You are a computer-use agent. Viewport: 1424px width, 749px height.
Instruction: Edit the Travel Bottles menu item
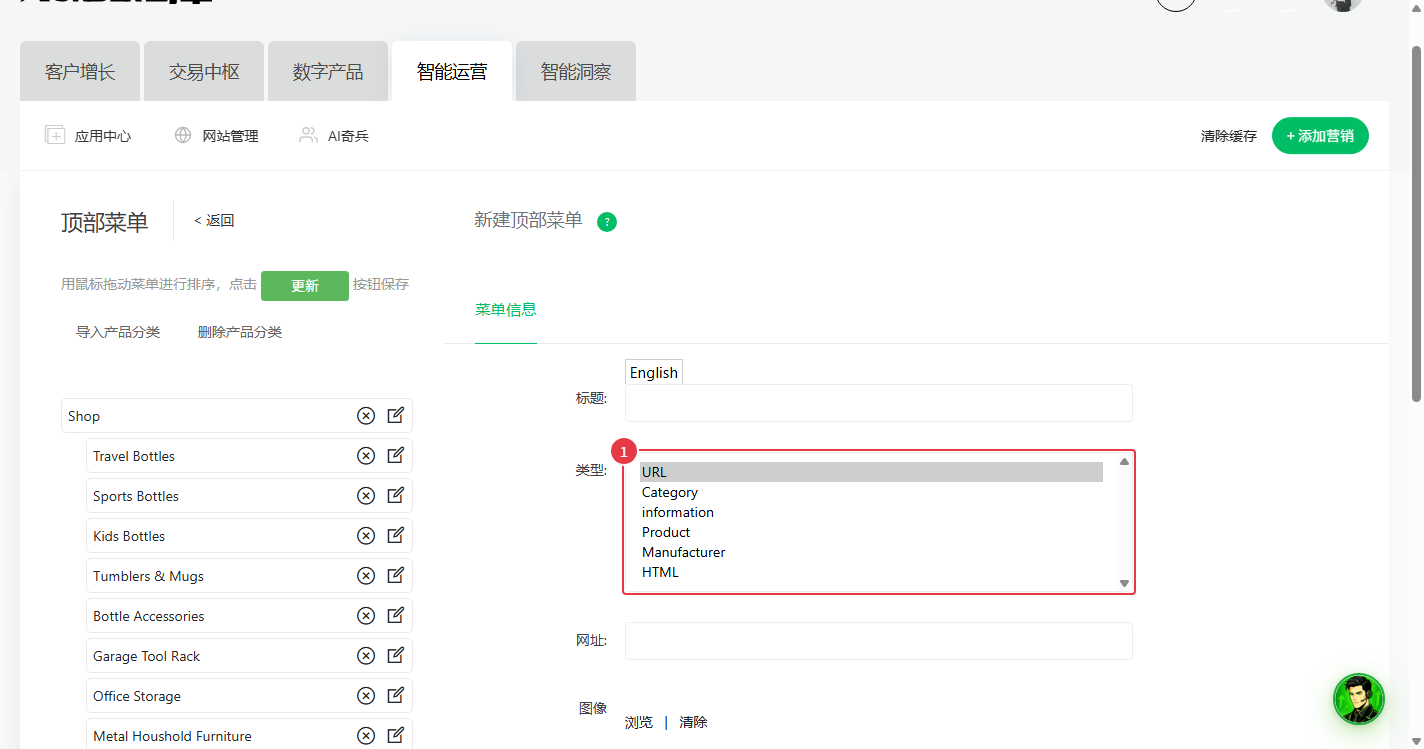click(396, 455)
